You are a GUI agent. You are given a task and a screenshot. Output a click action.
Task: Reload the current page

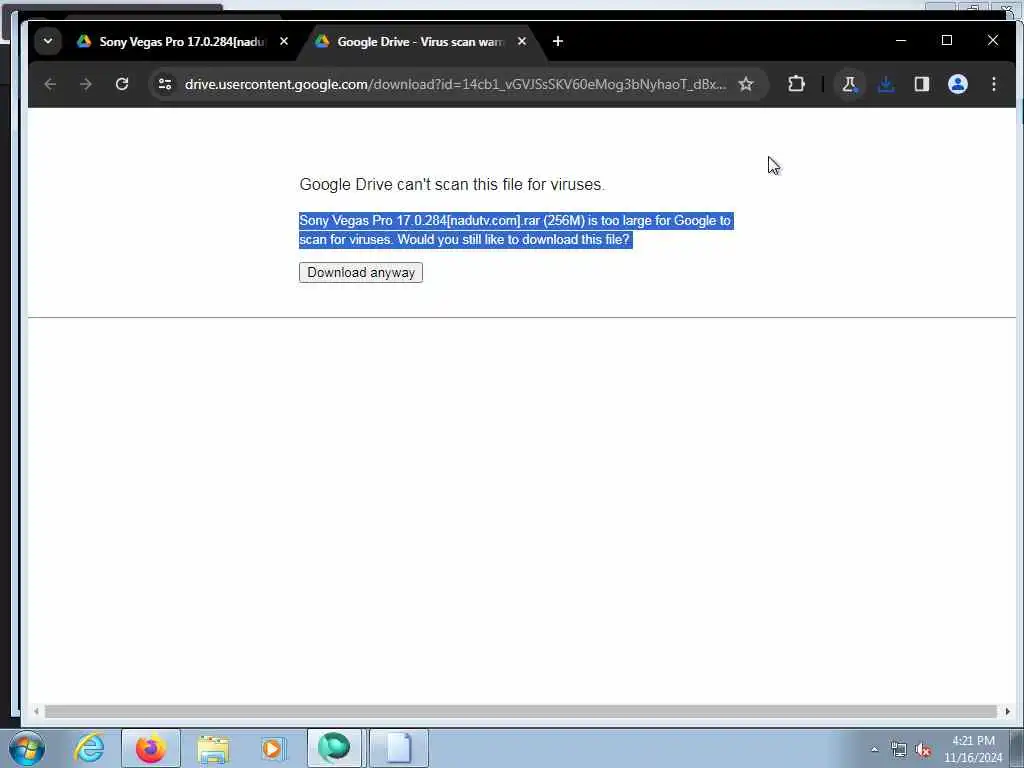tap(121, 84)
